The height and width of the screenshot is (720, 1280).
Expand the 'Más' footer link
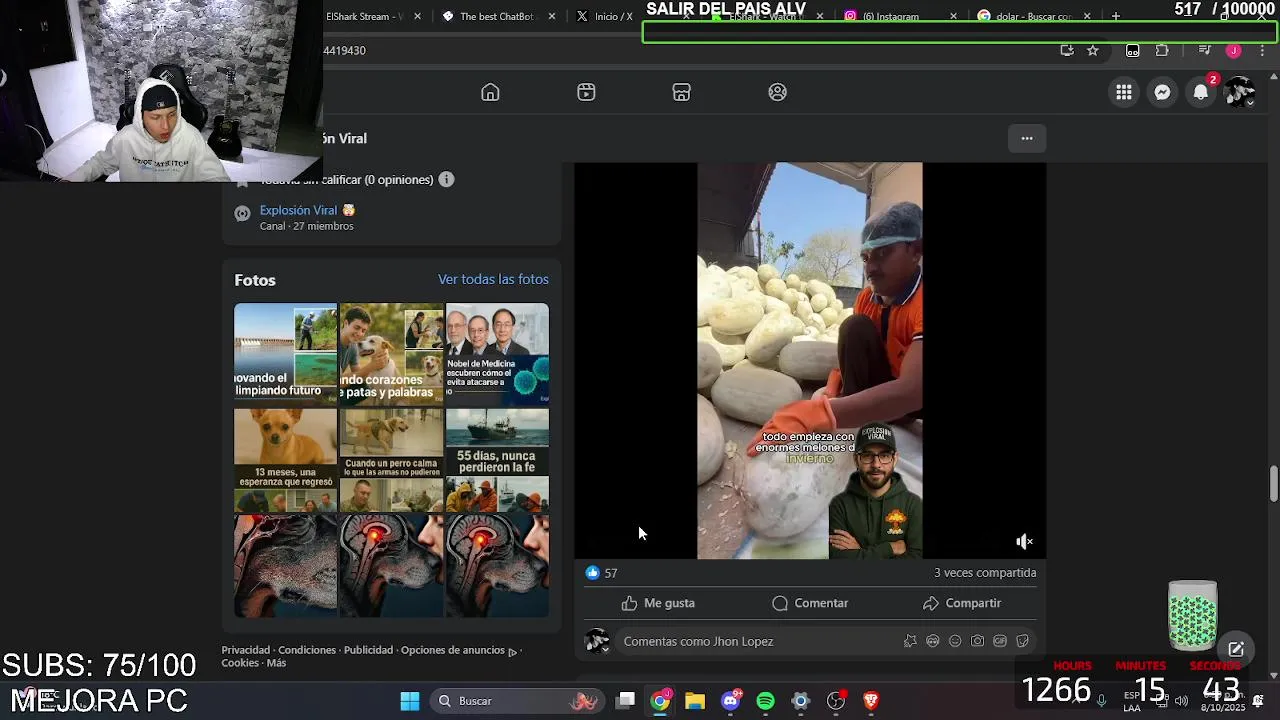[276, 663]
